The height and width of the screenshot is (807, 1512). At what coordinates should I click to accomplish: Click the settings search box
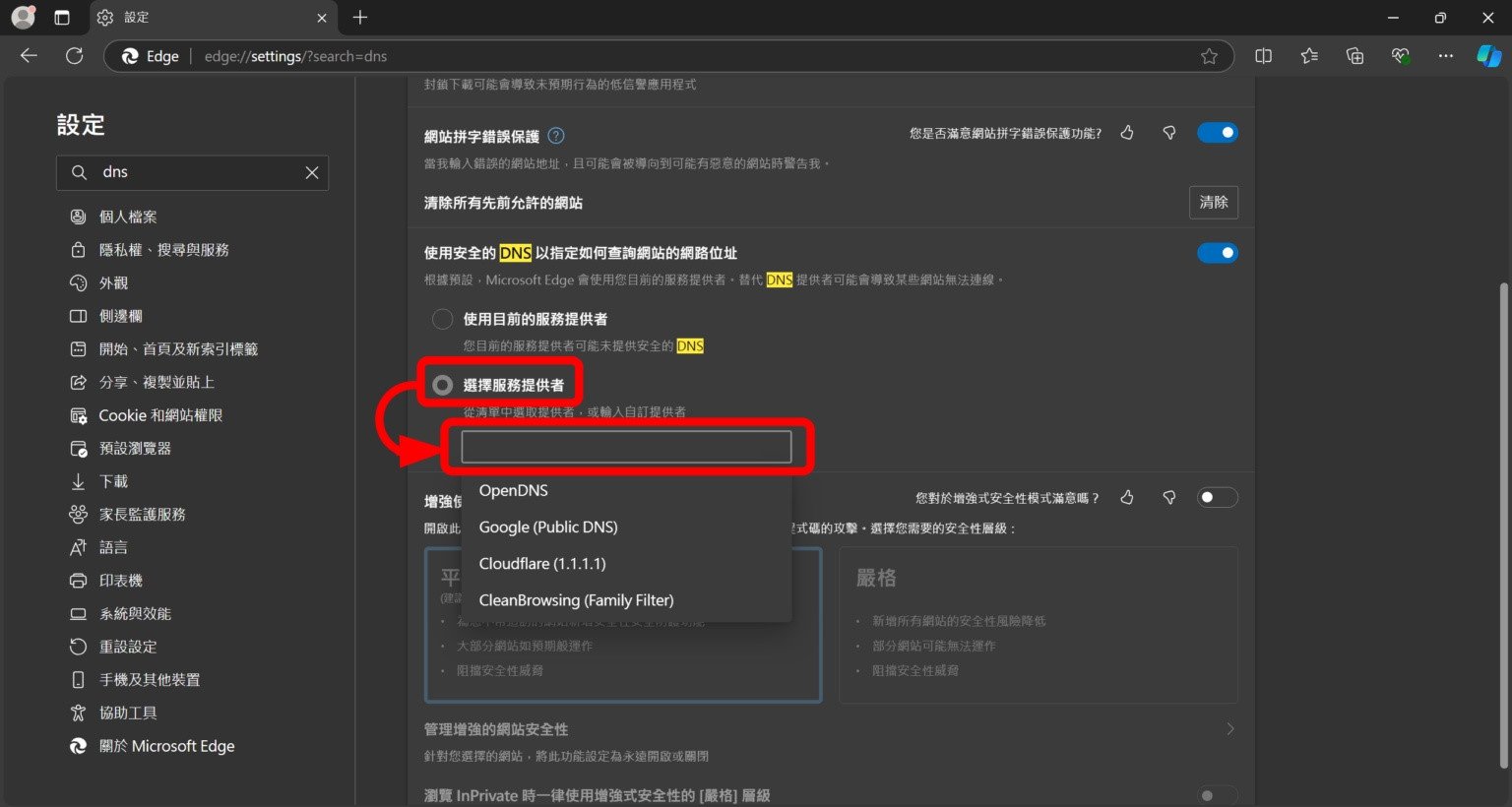[192, 172]
